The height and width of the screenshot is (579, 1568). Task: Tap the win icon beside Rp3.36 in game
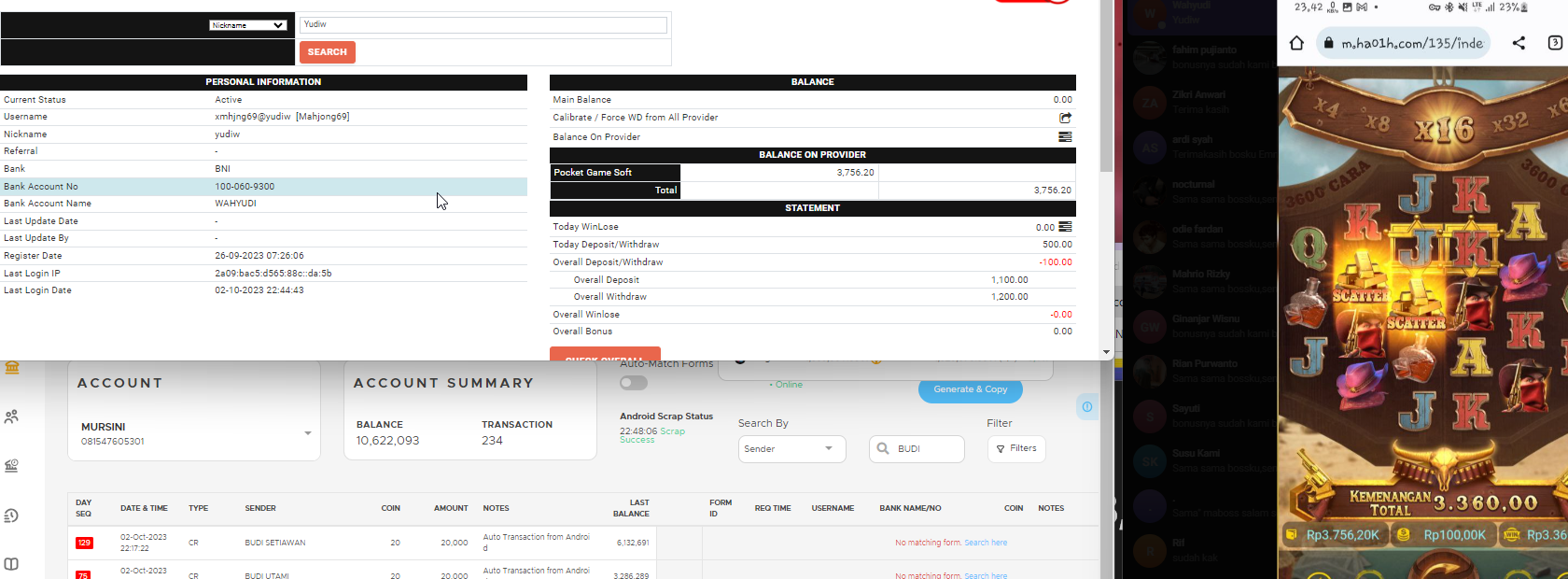(x=1512, y=535)
